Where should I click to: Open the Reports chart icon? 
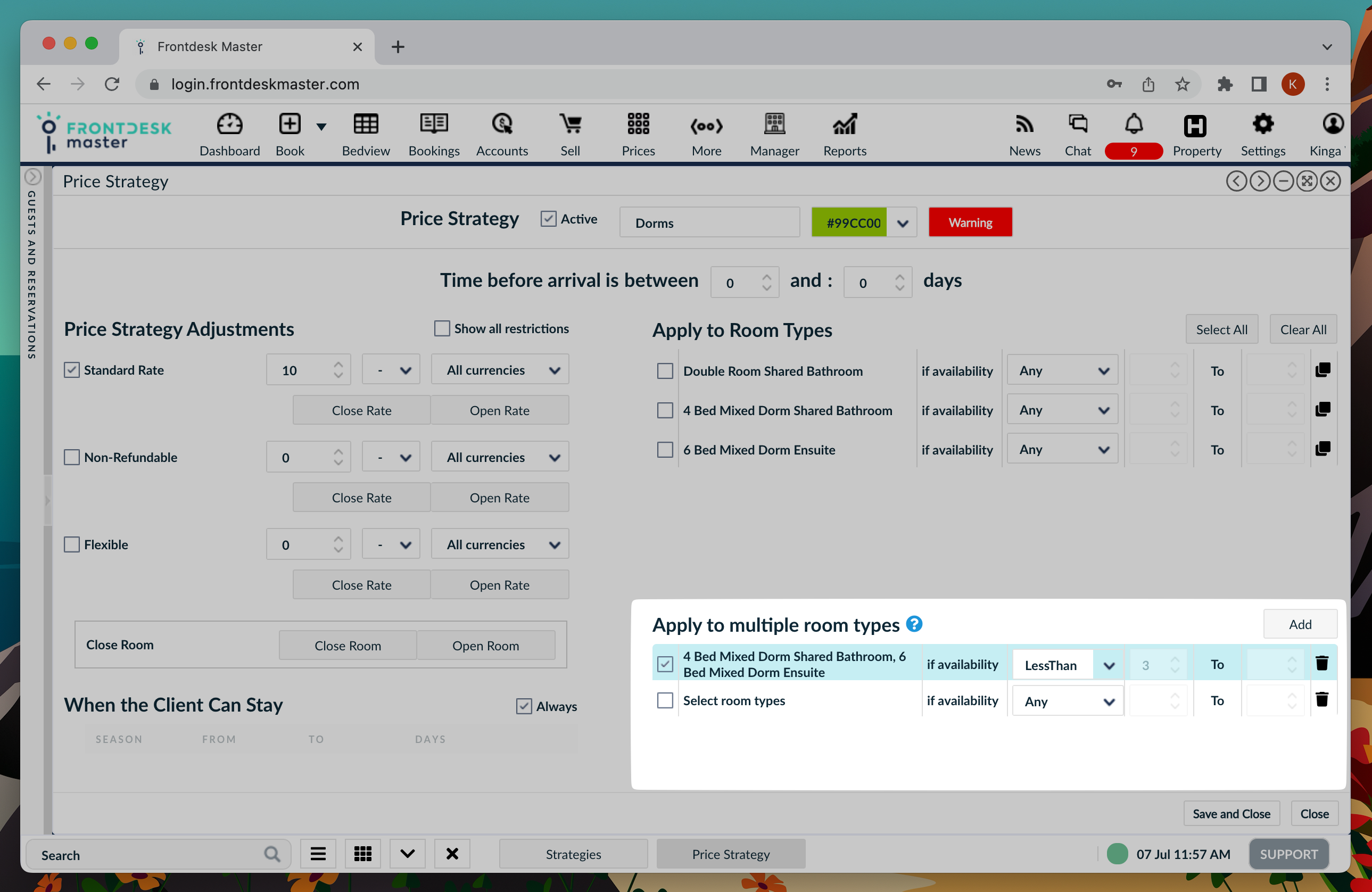pyautogui.click(x=845, y=124)
